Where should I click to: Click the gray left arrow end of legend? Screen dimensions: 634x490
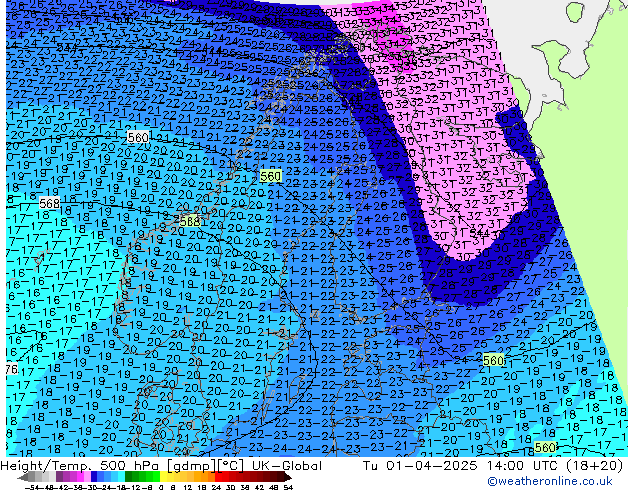23,478
